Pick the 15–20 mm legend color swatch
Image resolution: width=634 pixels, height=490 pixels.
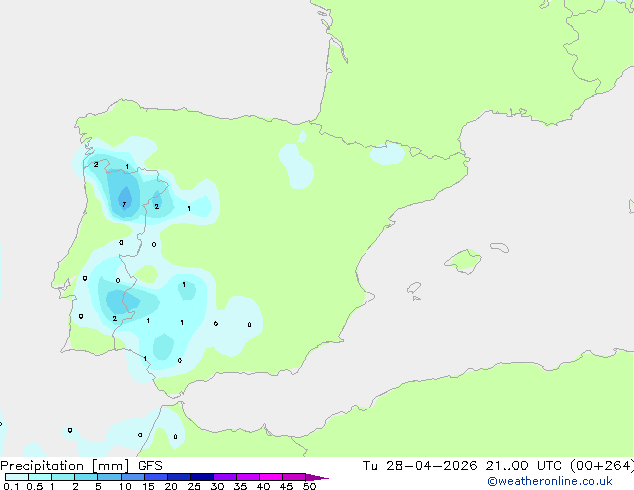coord(156,477)
